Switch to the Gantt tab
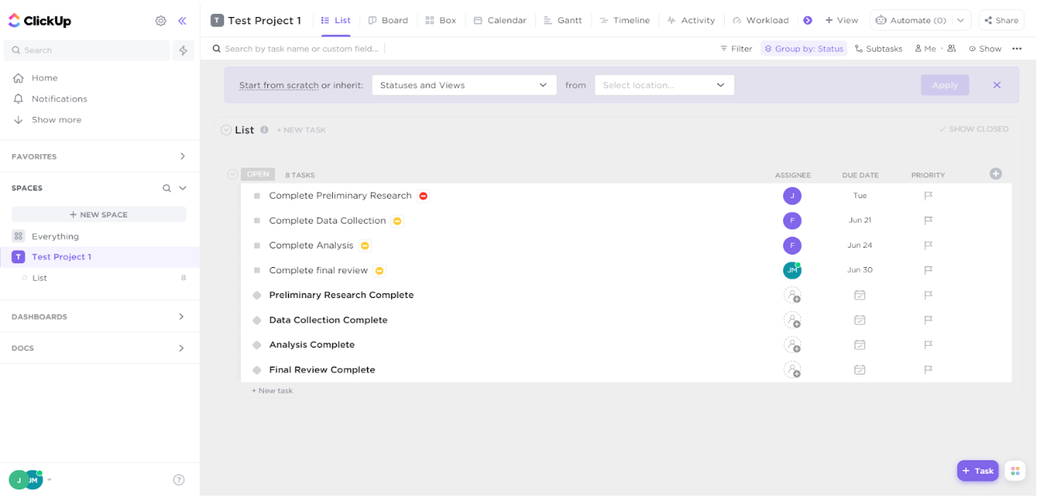Viewport: 1044px width, 500px height. tap(563, 20)
